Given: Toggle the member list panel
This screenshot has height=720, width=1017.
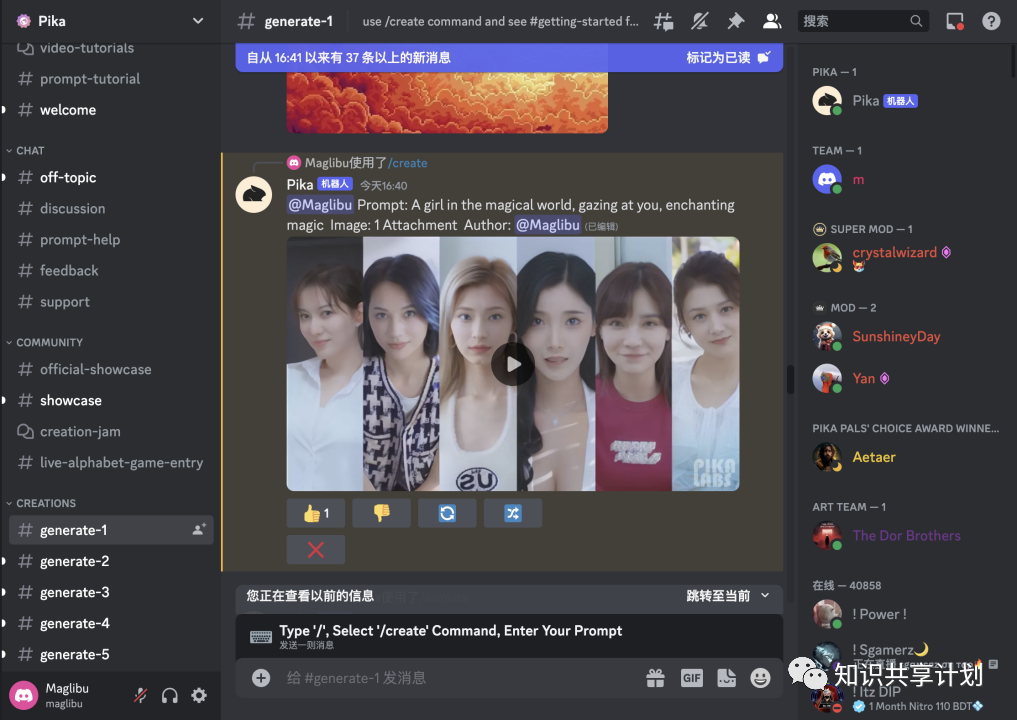Looking at the screenshot, I should point(772,21).
